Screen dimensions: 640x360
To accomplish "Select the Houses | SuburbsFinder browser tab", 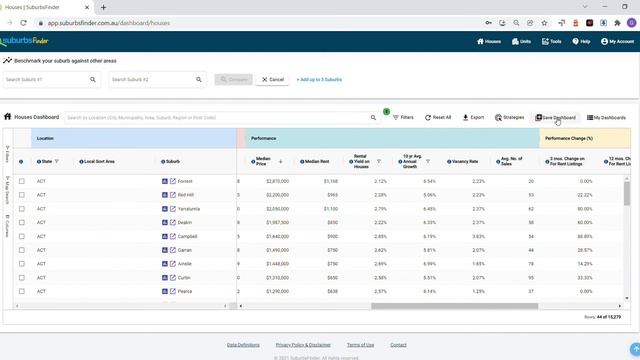I will [x=45, y=7].
